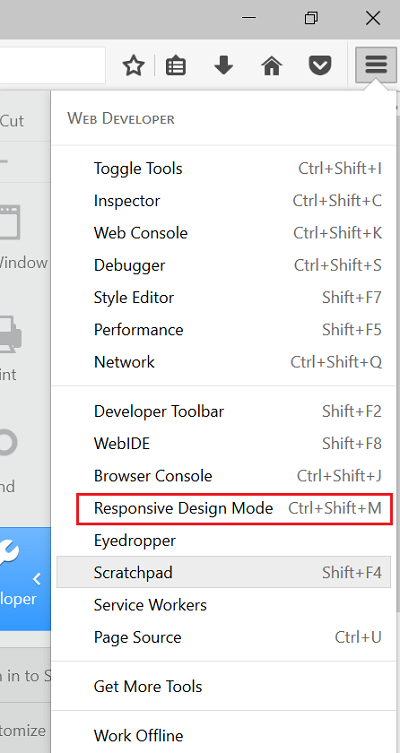The height and width of the screenshot is (753, 400).
Task: Open Scratchpad from Web Developer menu
Action: (223, 572)
